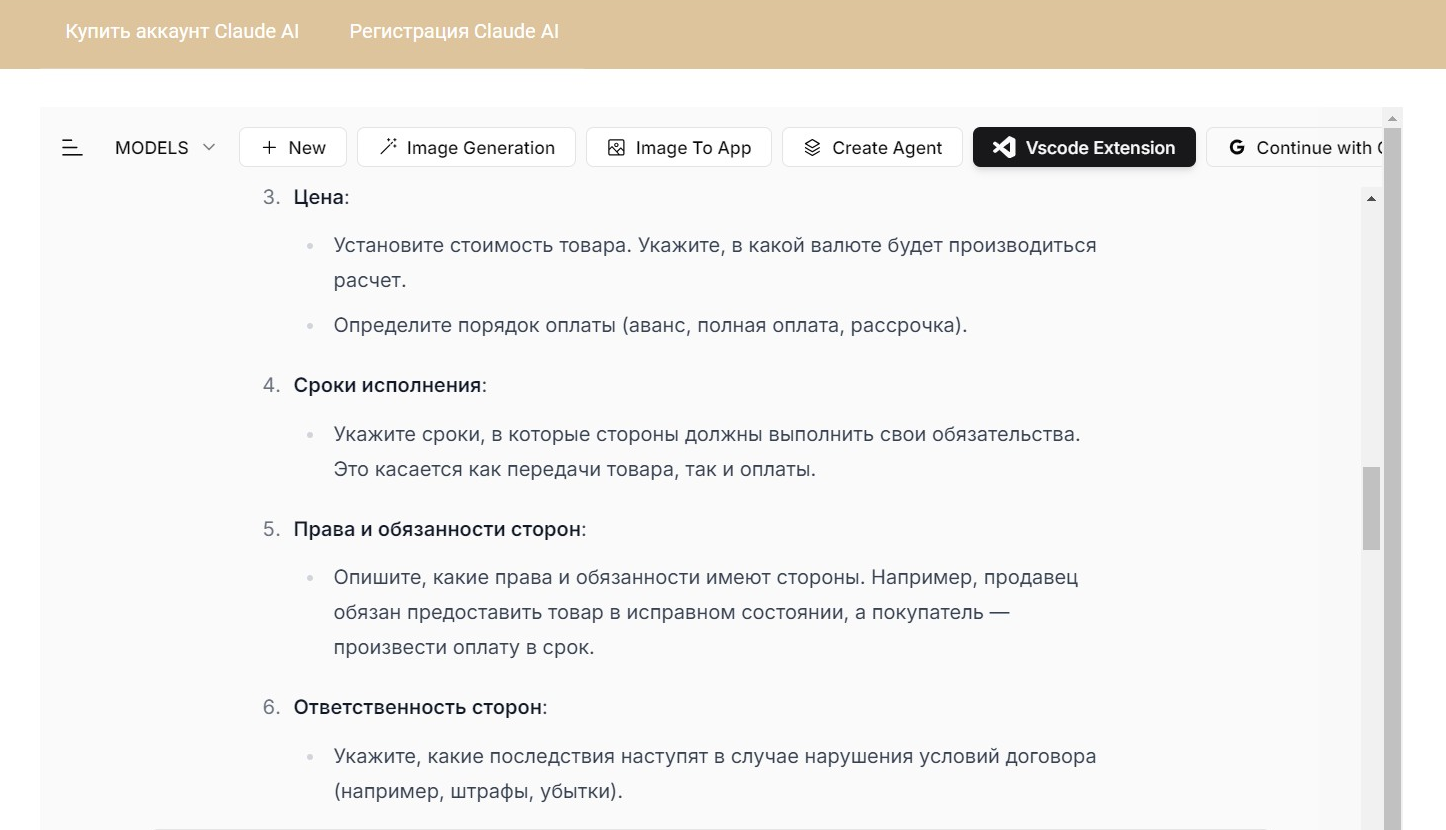The height and width of the screenshot is (830, 1446).
Task: Click the outer frame scroll-up arrow
Action: coord(1392,117)
